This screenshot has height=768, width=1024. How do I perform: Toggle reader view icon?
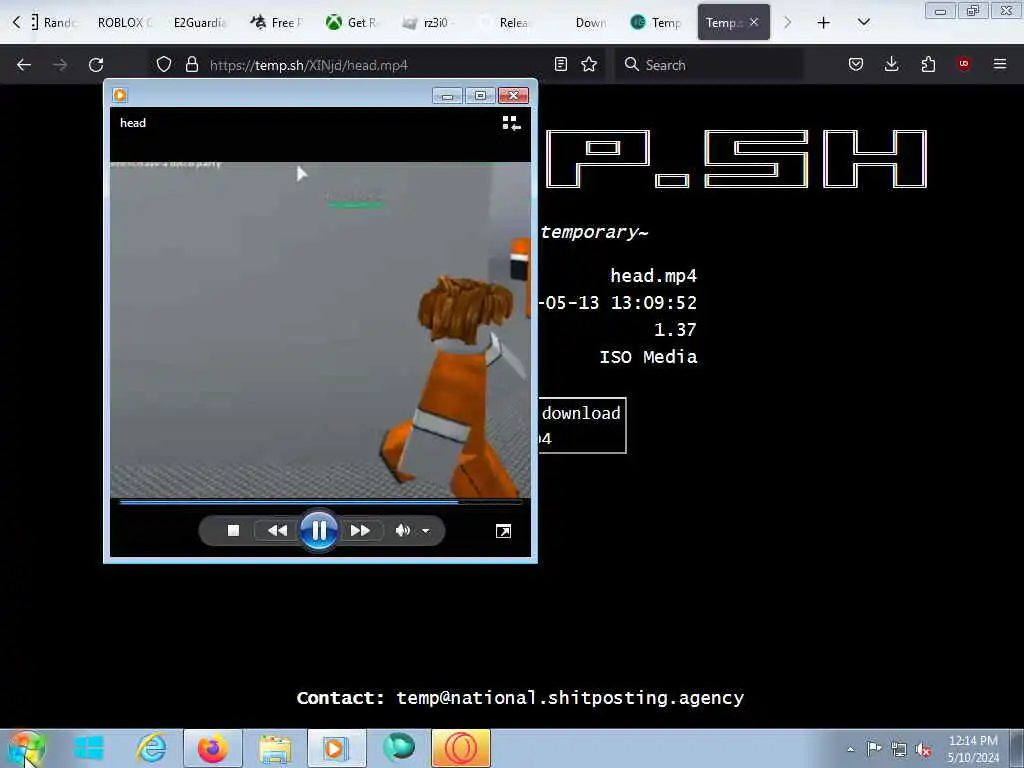(x=560, y=65)
